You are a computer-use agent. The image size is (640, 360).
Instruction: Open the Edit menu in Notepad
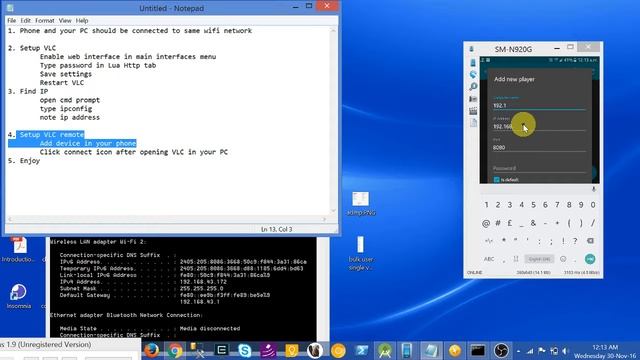[x=25, y=20]
